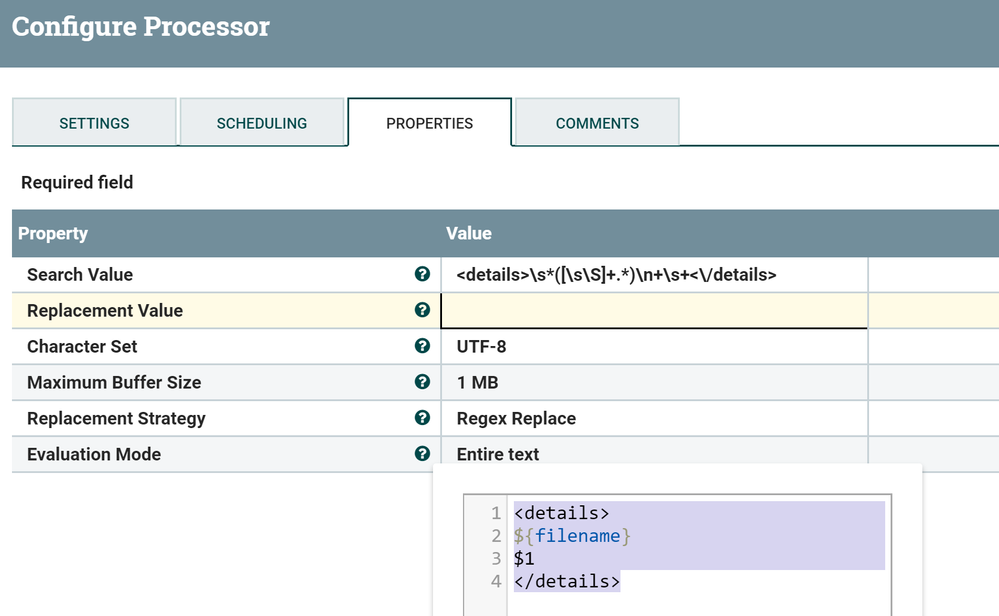Select the Properties tab

pyautogui.click(x=429, y=123)
